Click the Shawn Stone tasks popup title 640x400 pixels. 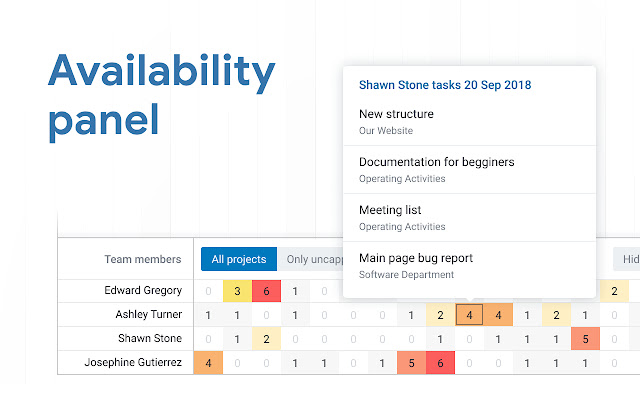point(444,85)
